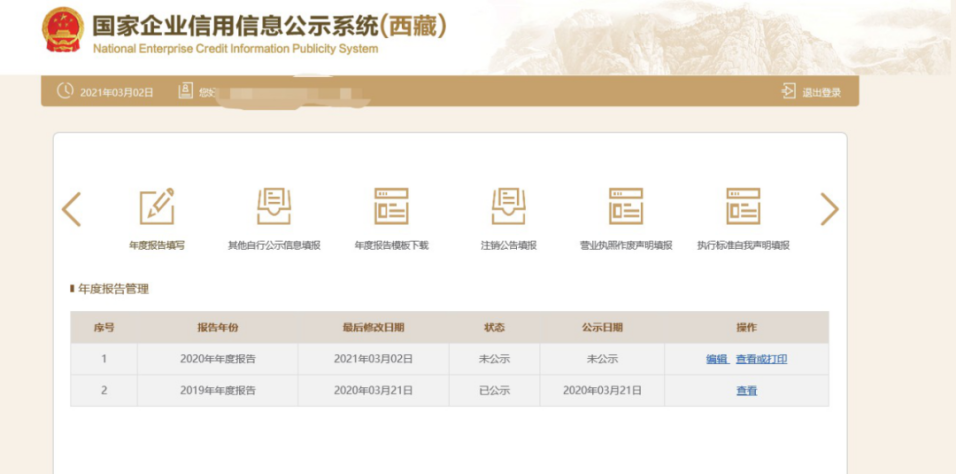Click the 操作 column header
The height and width of the screenshot is (475, 956).
coord(747,327)
